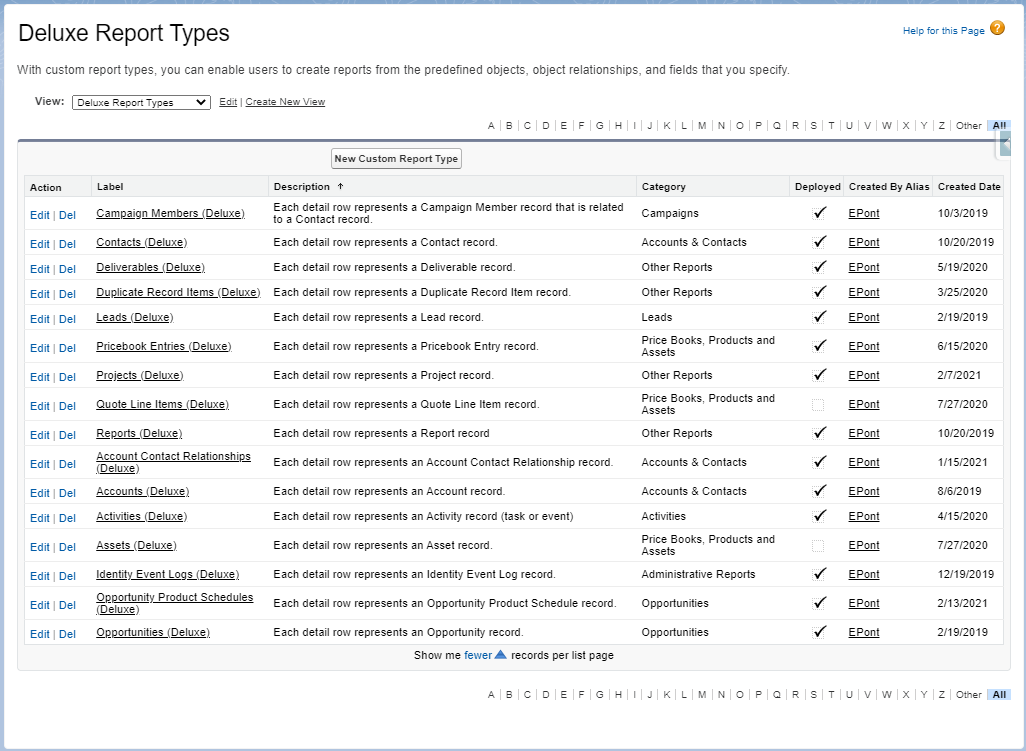Select the All tab in the alphabet filter
1026x751 pixels.
[x=999, y=125]
